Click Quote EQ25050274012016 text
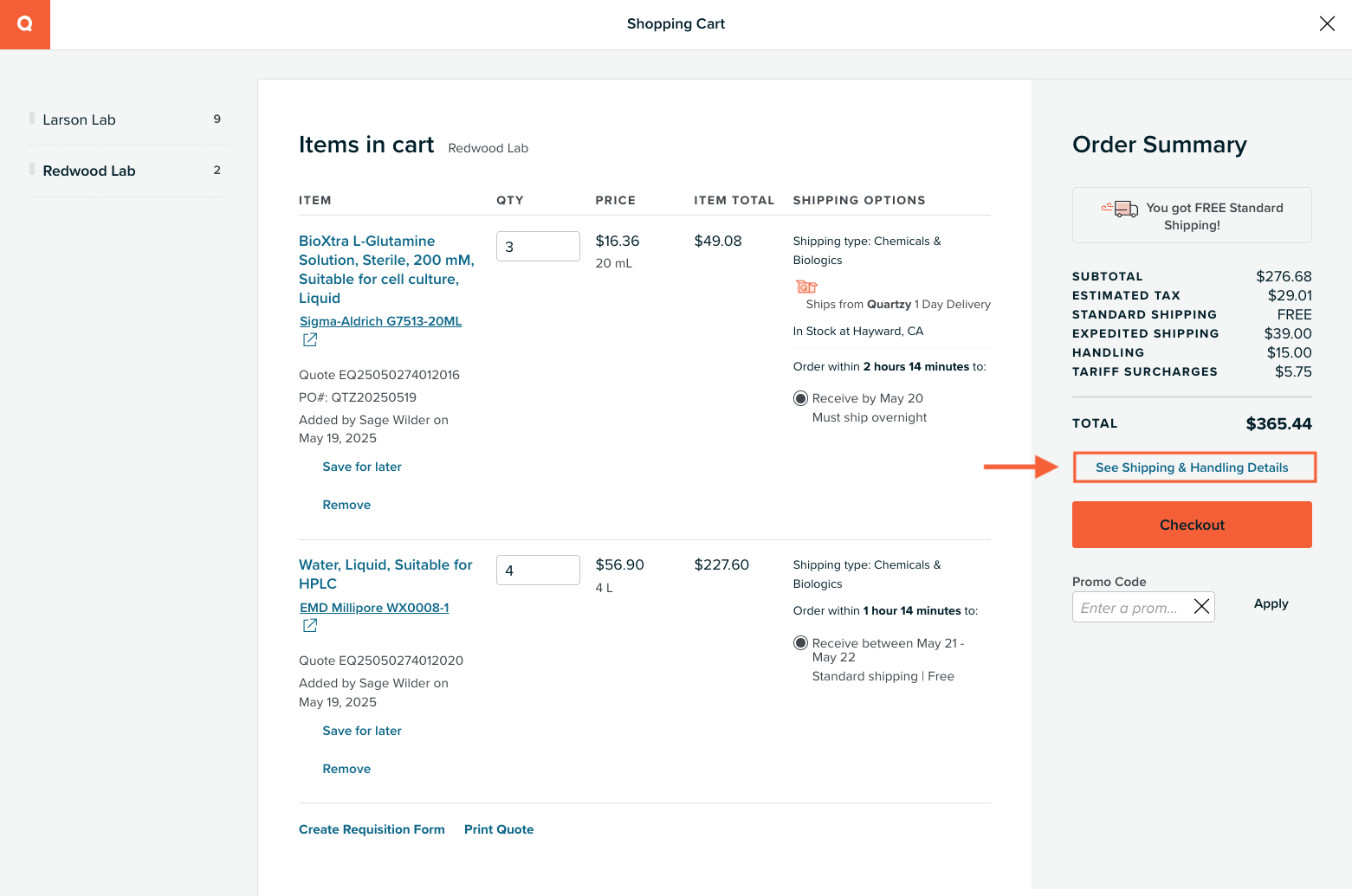Viewport: 1352px width, 896px height. 379,375
